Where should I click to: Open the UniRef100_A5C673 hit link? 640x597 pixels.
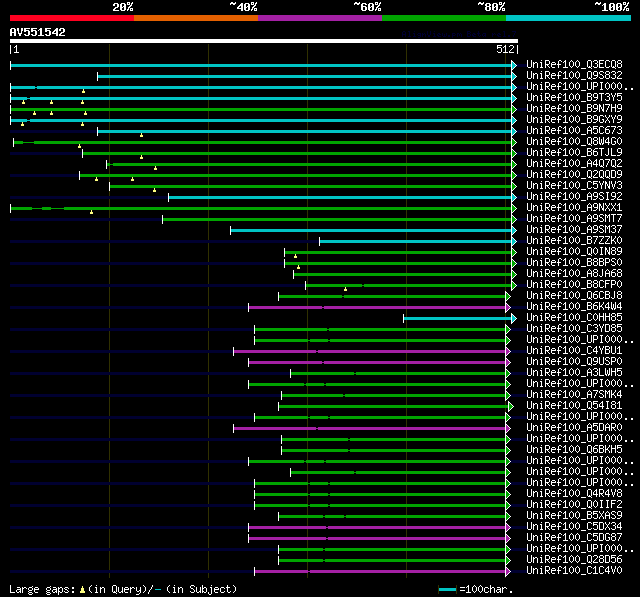point(574,130)
